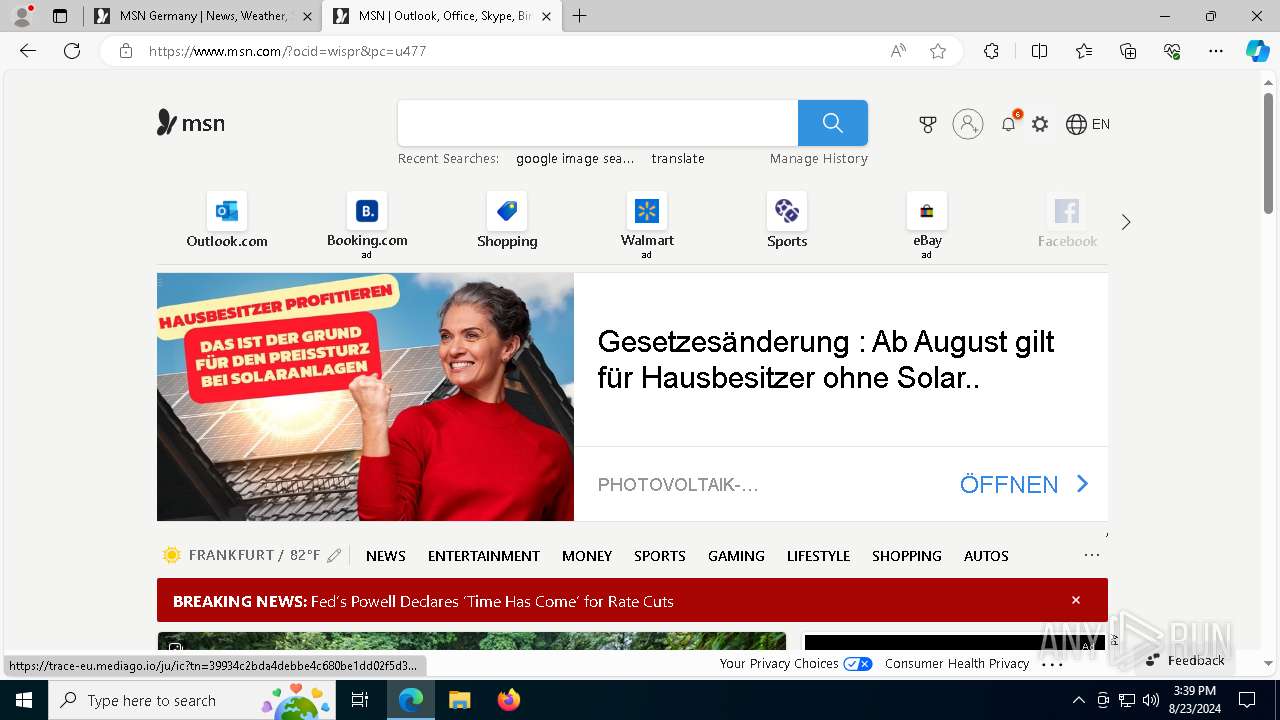Open MSN settings gear icon

tap(1040, 124)
